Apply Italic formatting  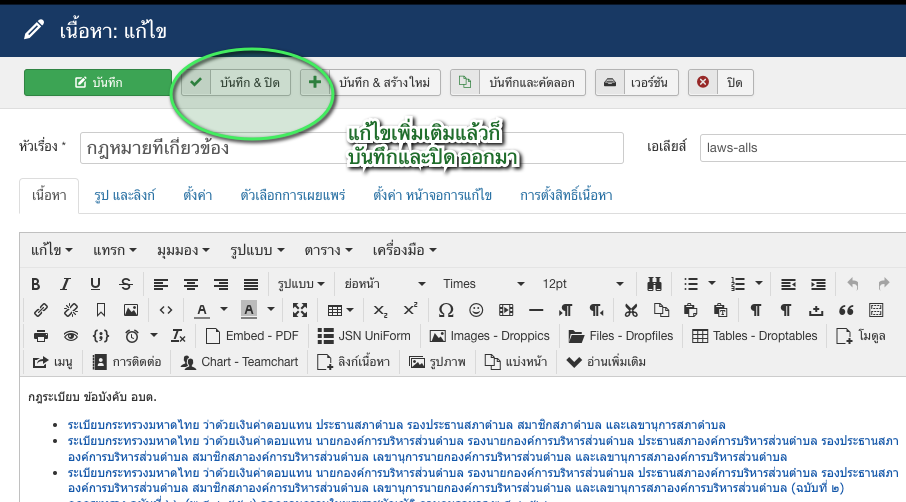(x=65, y=284)
